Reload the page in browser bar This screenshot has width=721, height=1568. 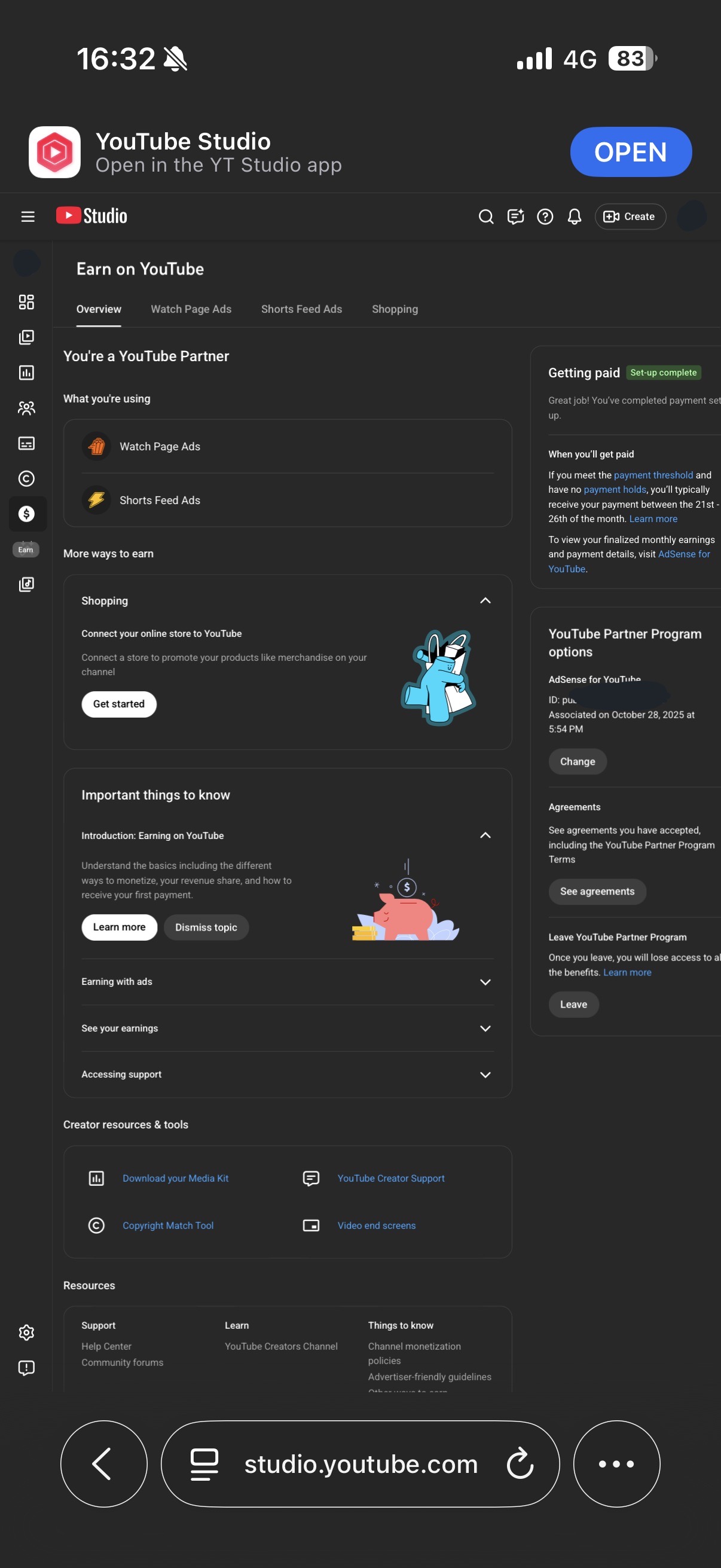click(x=520, y=1463)
